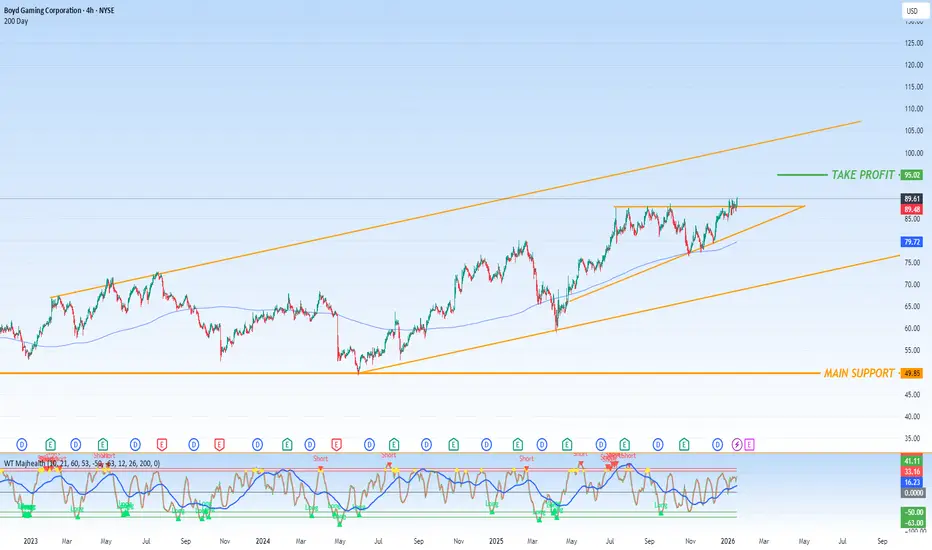Open the July 2025 green earnings marker
This screenshot has width=932, height=550.
(624, 444)
